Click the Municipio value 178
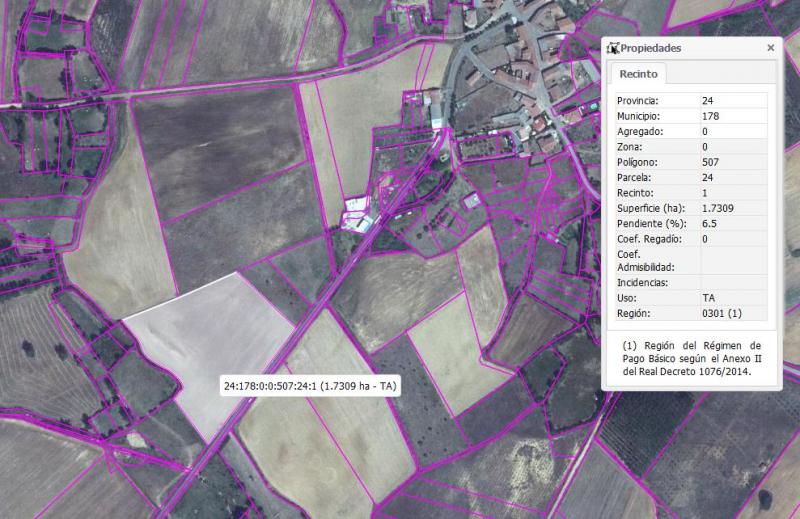 [x=710, y=116]
